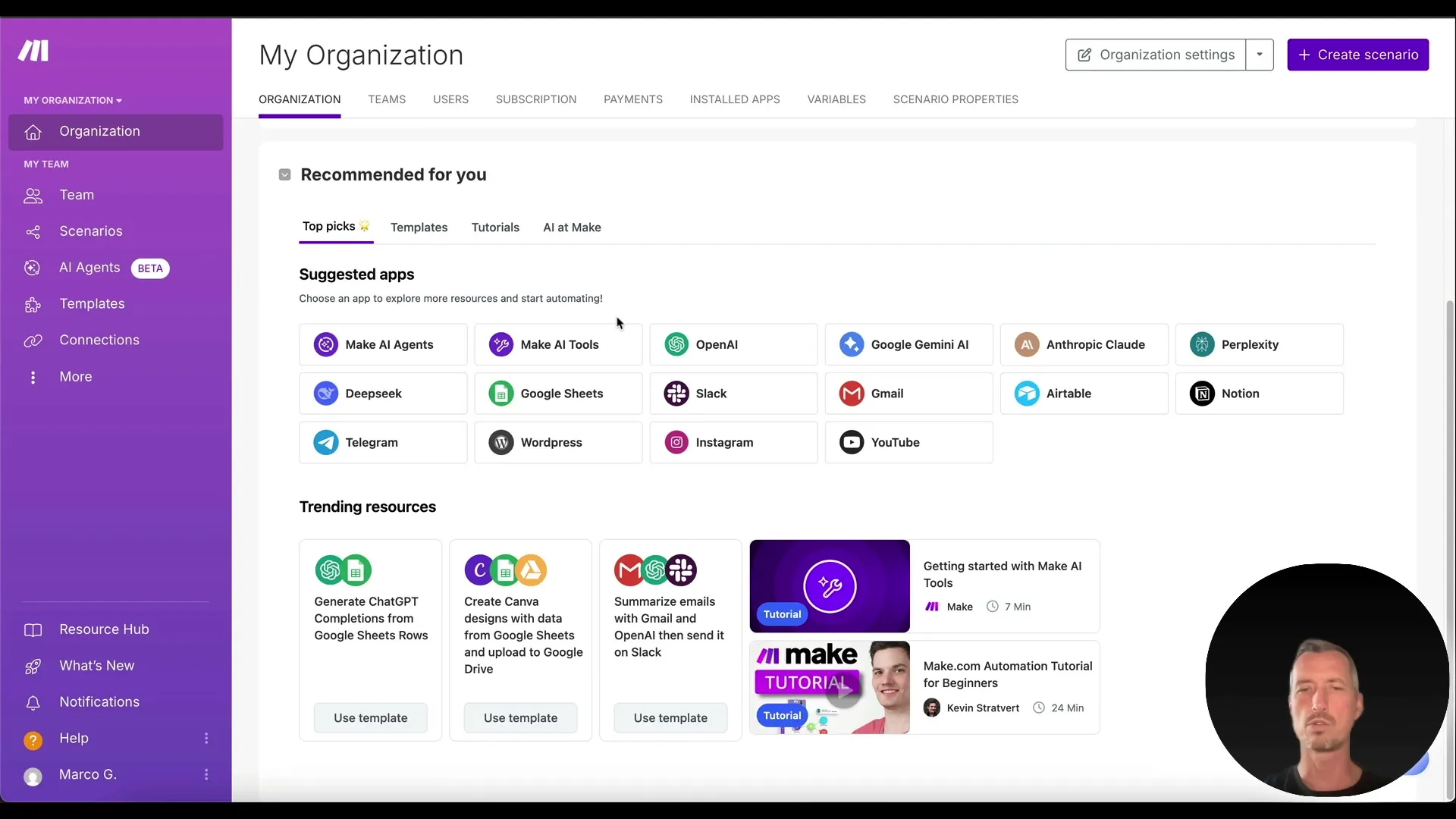Viewport: 1456px width, 819px height.
Task: Open Connections in the sidebar
Action: pyautogui.click(x=99, y=340)
